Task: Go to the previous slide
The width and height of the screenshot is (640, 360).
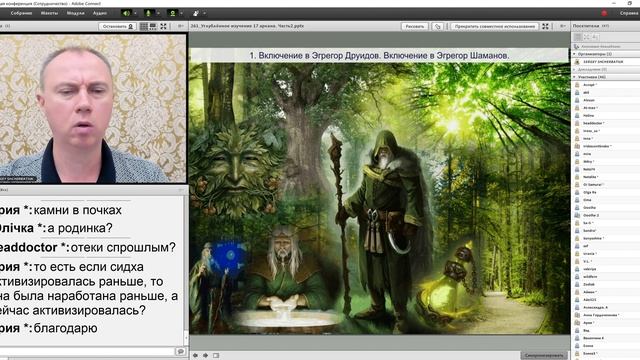Action: pos(196,356)
